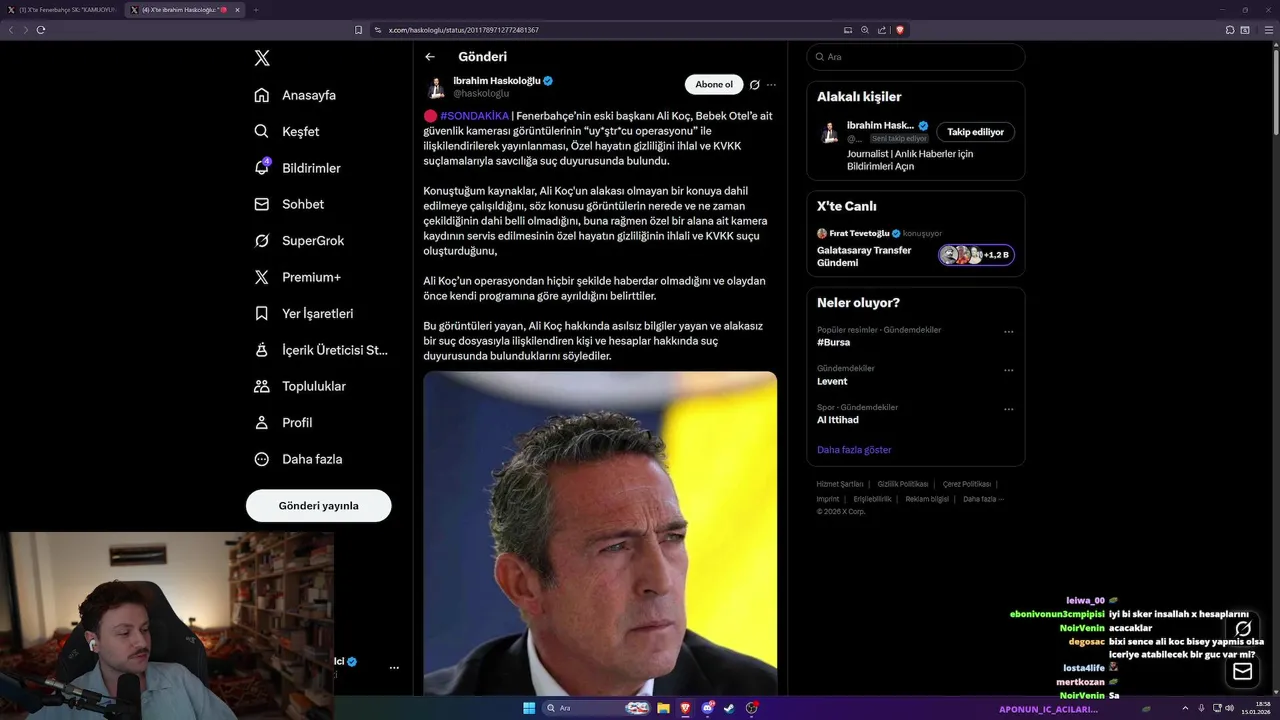Viewport: 1280px width, 720px height.
Task: Reload the page
Action: tap(41, 30)
